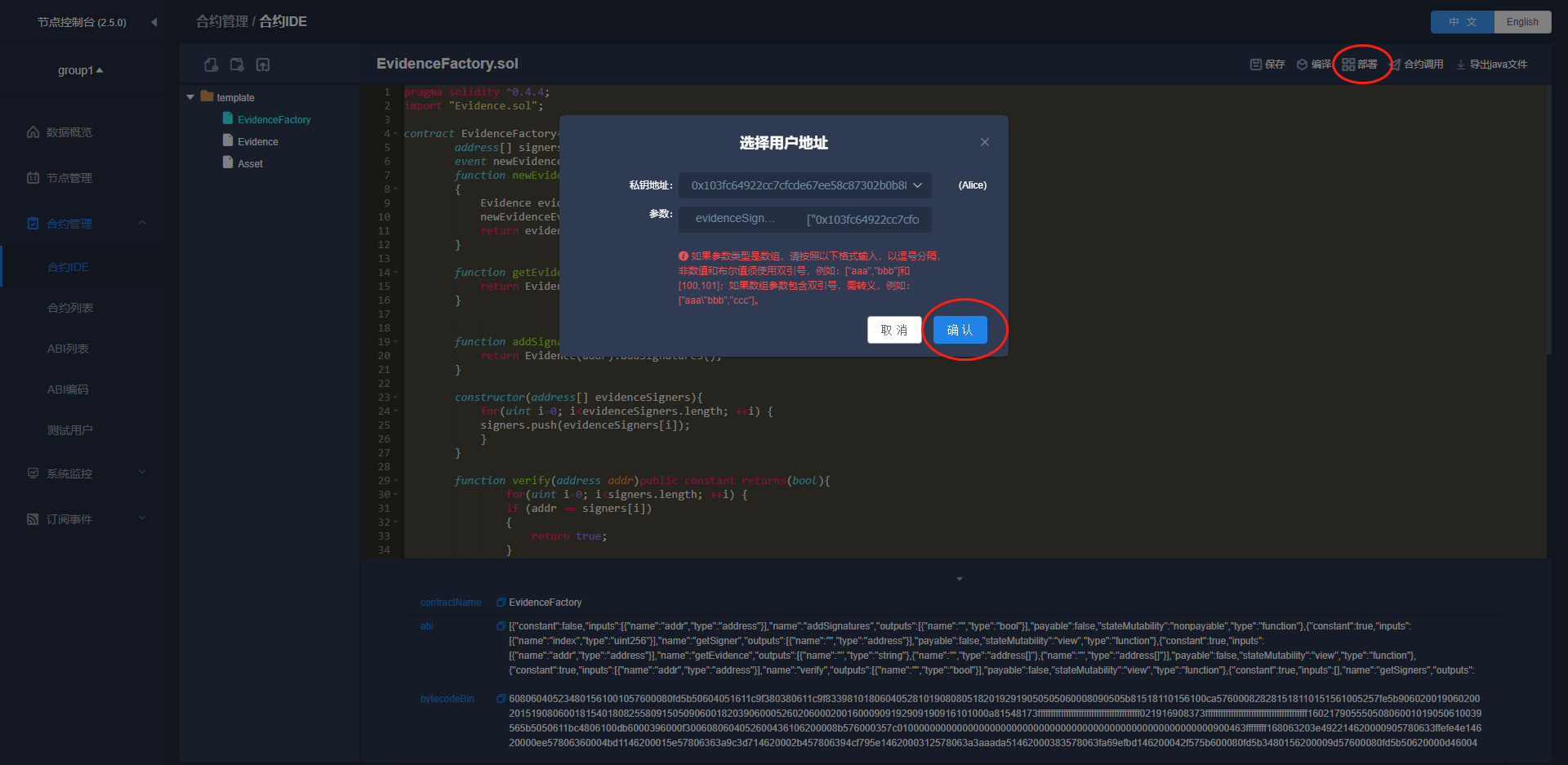Click the contractName label in output
The width and height of the screenshot is (1568, 765).
coord(451,603)
